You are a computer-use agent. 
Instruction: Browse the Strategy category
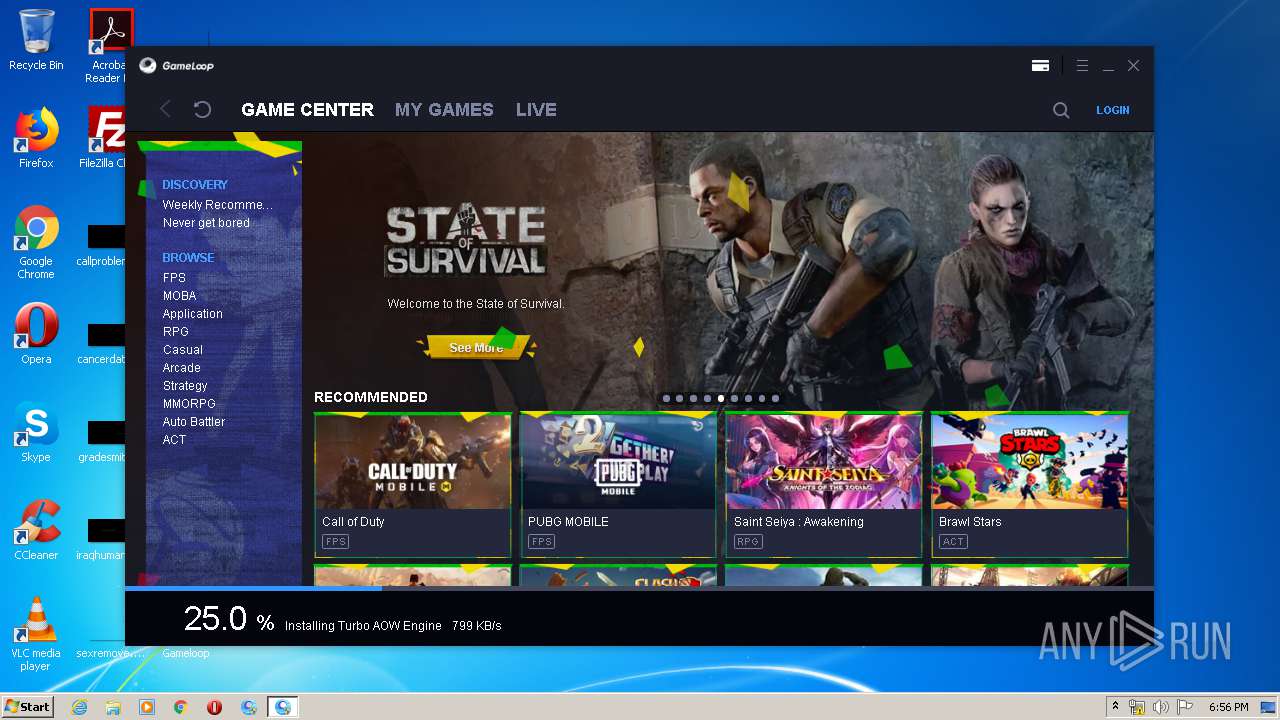coord(185,386)
